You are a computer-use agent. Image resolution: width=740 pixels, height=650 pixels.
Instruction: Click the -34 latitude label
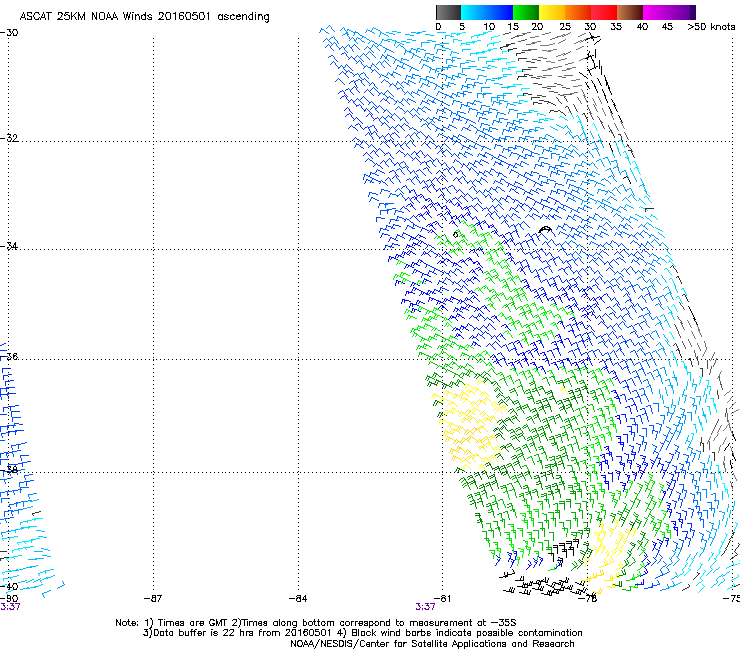[9, 246]
